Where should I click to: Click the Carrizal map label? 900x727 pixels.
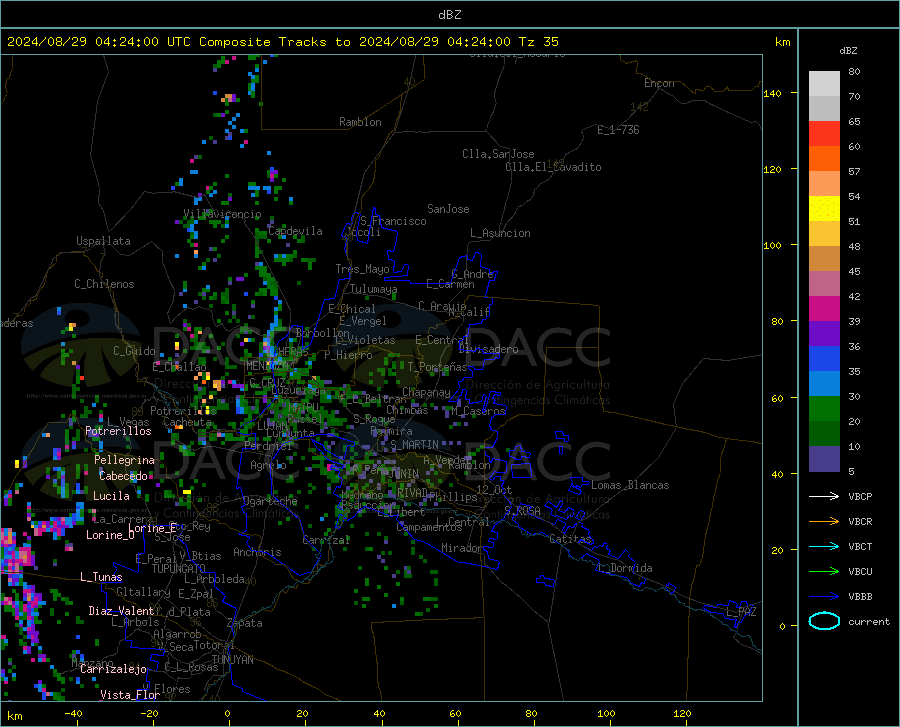point(326,540)
